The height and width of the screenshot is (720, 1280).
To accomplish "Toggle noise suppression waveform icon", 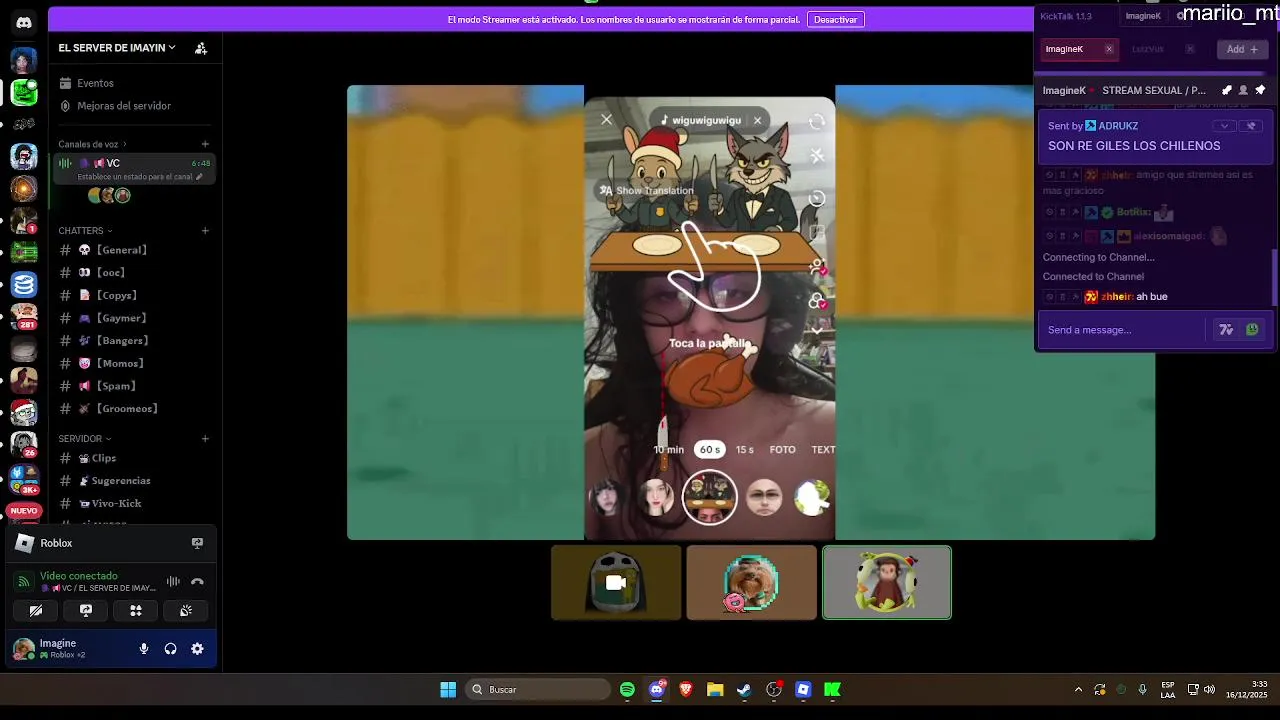I will (x=173, y=581).
